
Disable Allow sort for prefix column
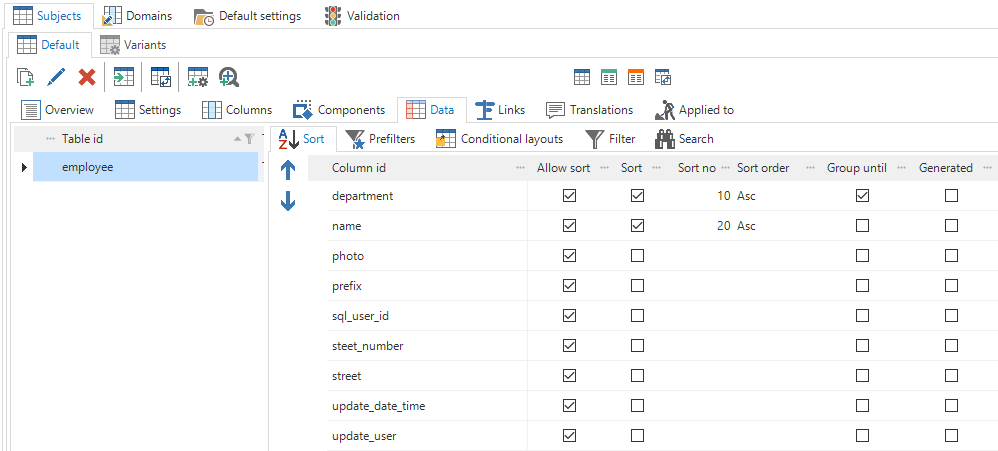pyautogui.click(x=570, y=286)
